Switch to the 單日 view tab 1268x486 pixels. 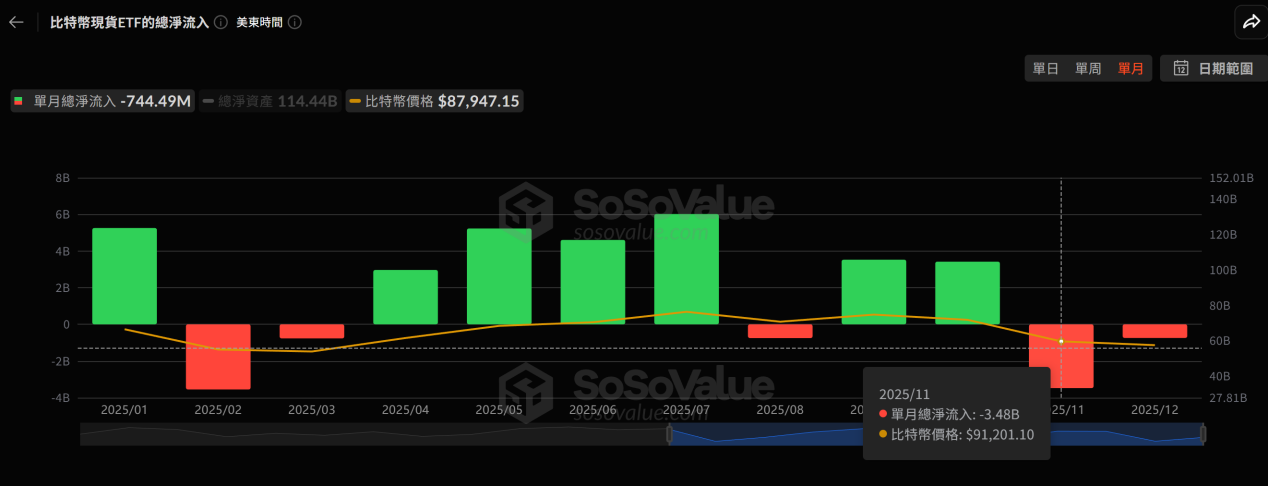point(1046,68)
